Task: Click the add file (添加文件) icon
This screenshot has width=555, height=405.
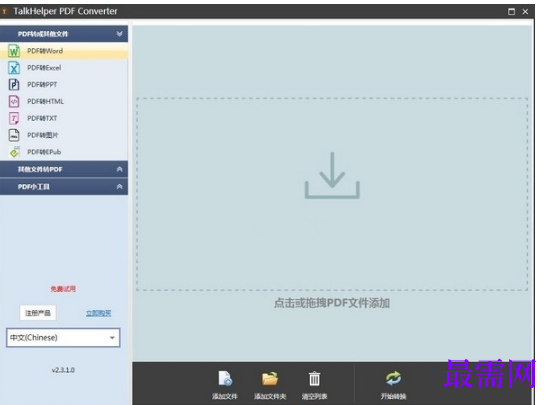Action: click(225, 378)
